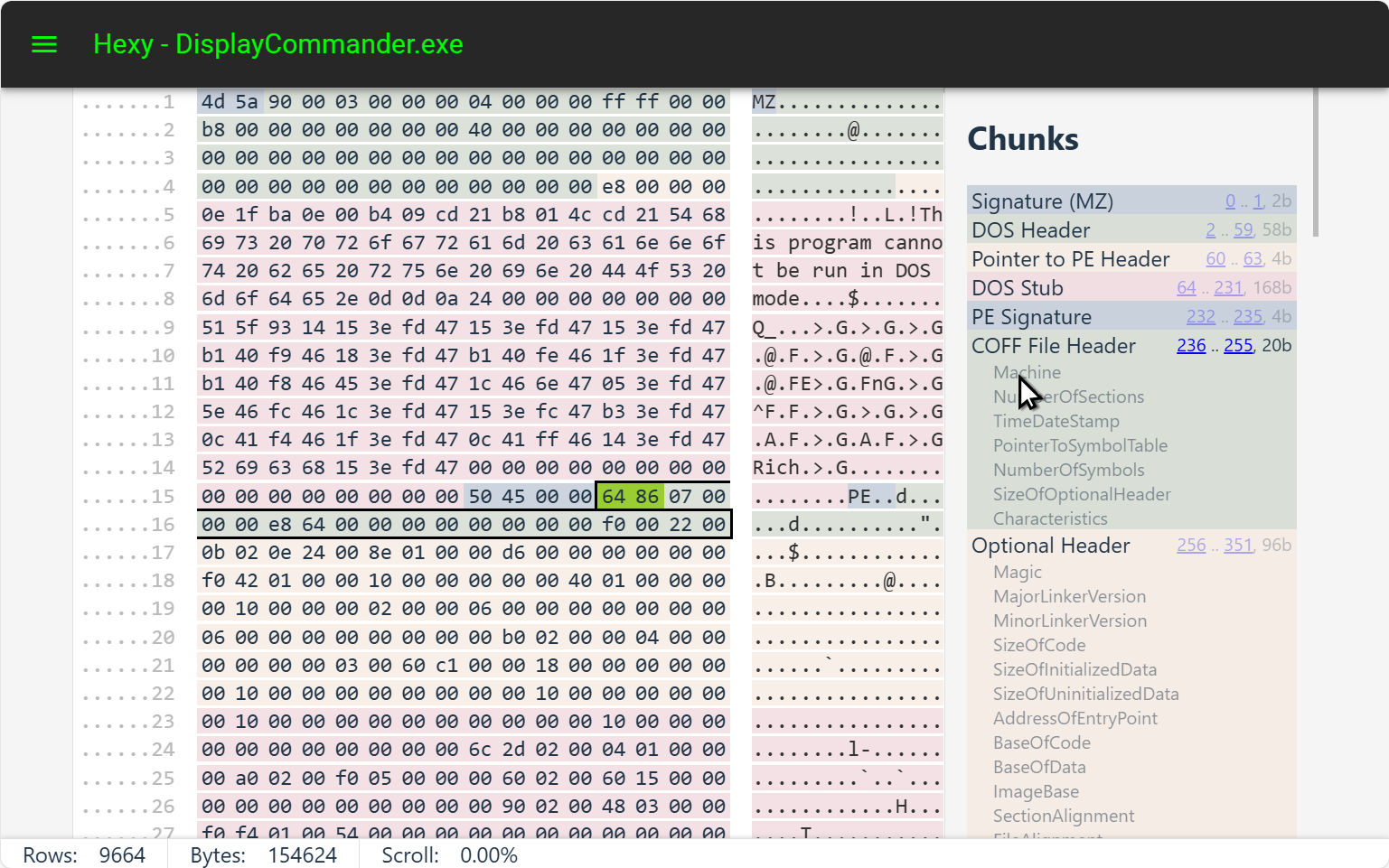Viewport: 1389px width, 868px height.
Task: Click offset link 63 in Pointer row
Action: tap(1253, 258)
